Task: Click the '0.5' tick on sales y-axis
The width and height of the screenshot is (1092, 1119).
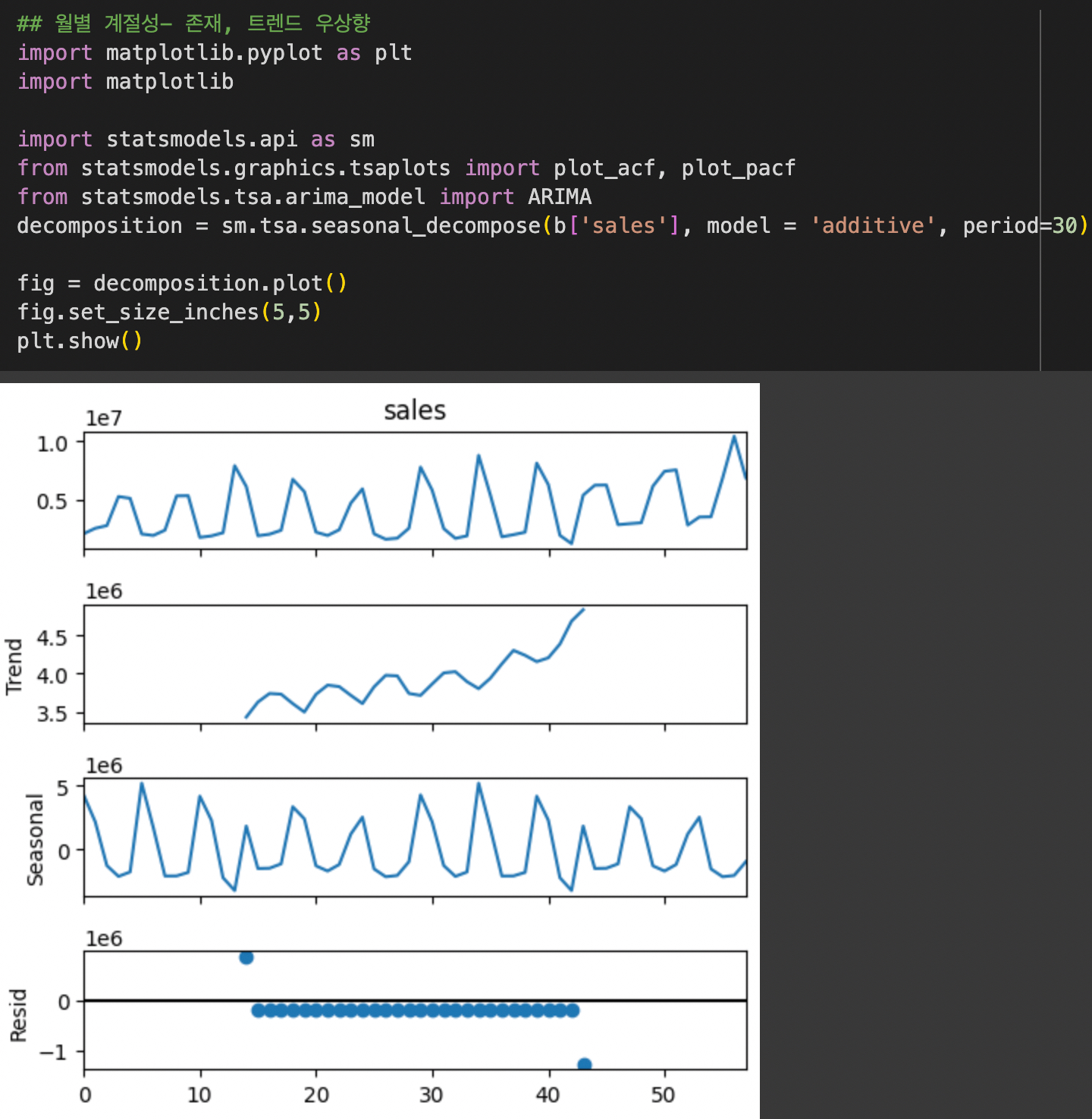Action: point(52,501)
